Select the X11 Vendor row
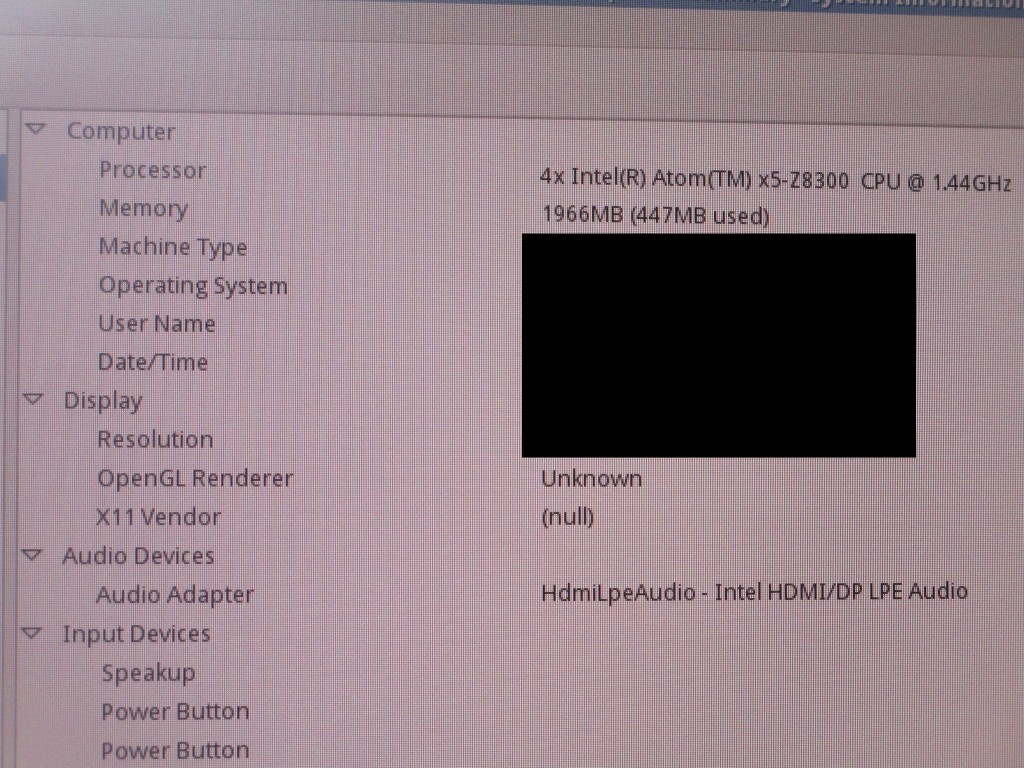Screen dimensions: 1024x768 (158, 517)
